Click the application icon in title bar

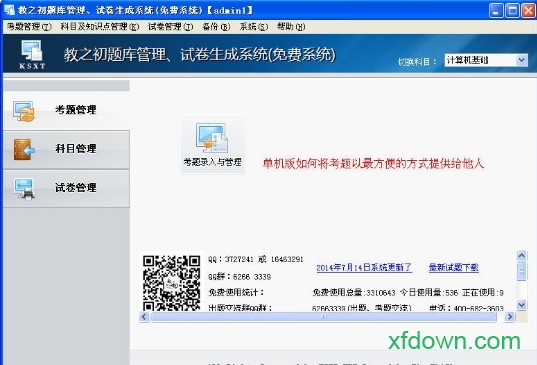pos(9,10)
